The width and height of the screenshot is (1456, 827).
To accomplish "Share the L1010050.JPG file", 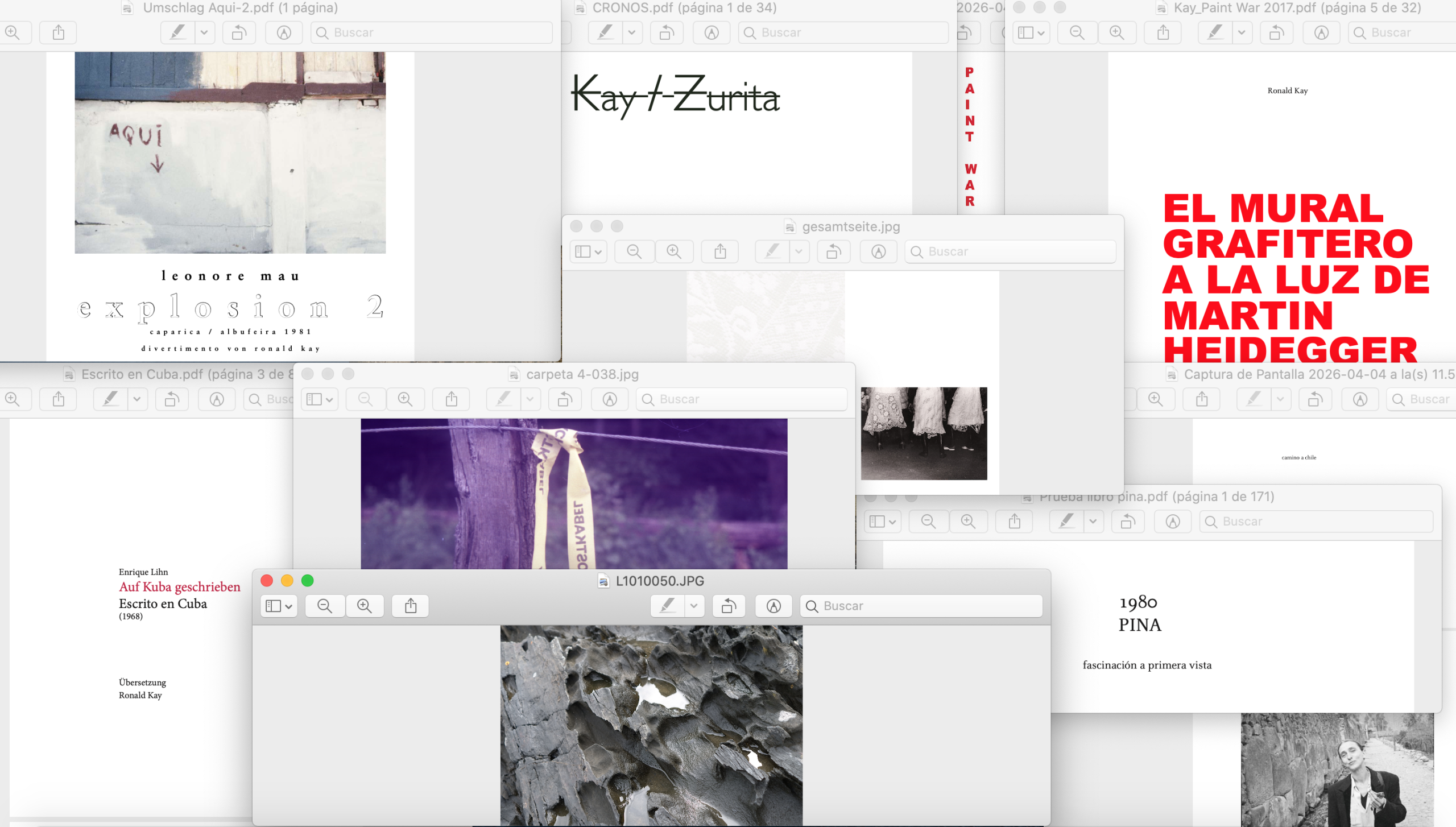I will click(411, 606).
